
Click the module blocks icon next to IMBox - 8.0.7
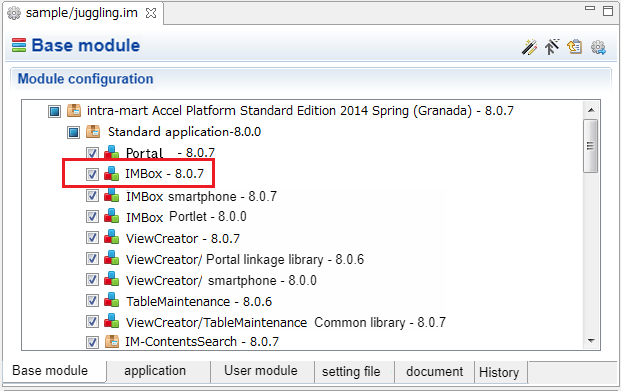112,173
